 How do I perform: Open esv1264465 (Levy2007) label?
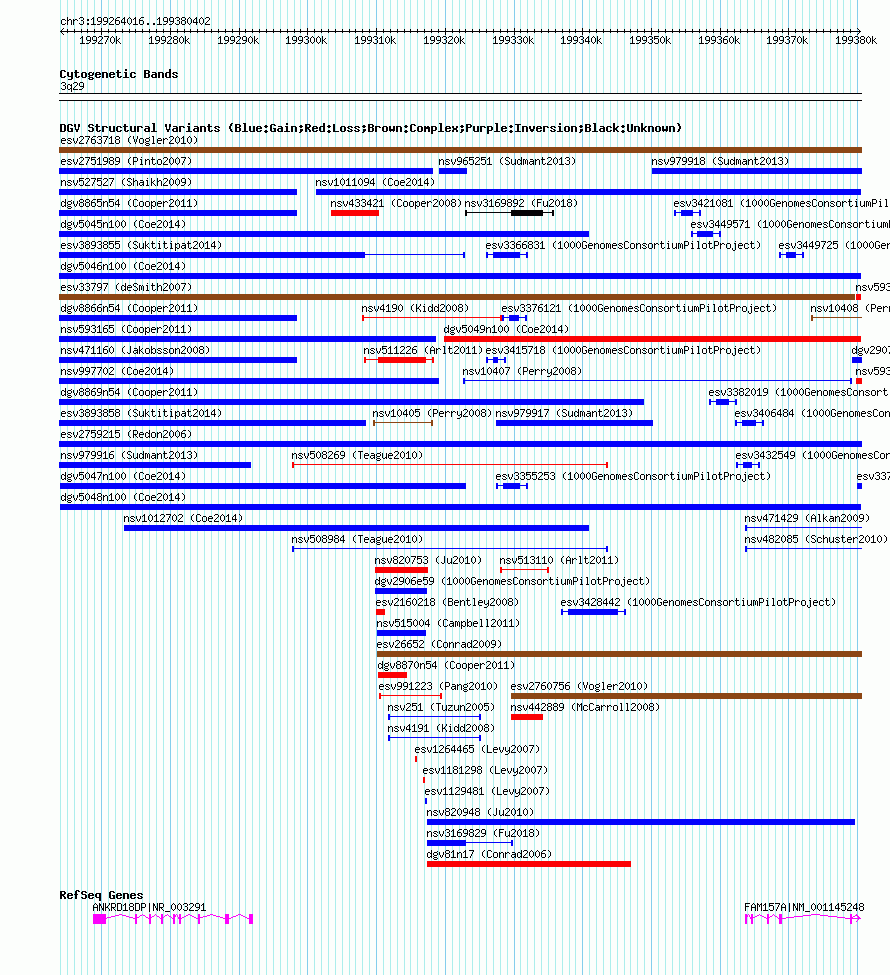(x=477, y=750)
